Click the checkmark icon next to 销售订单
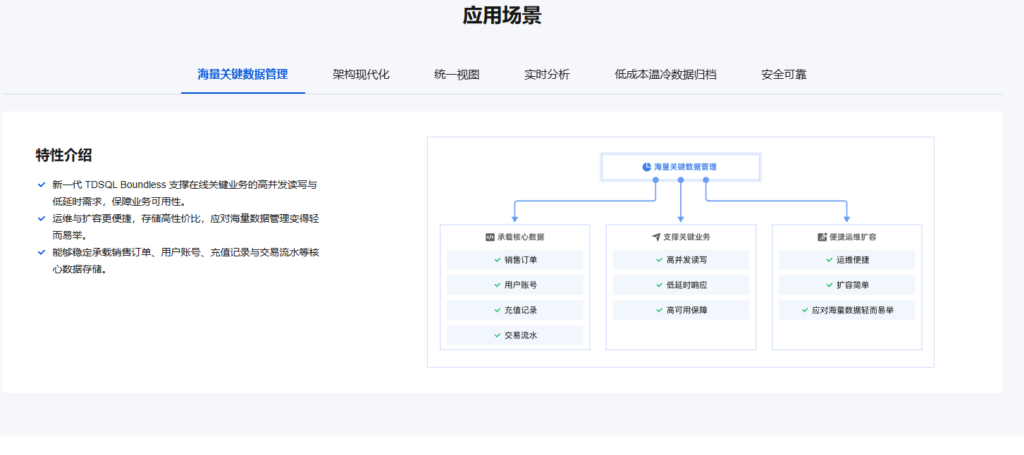 pyautogui.click(x=498, y=260)
